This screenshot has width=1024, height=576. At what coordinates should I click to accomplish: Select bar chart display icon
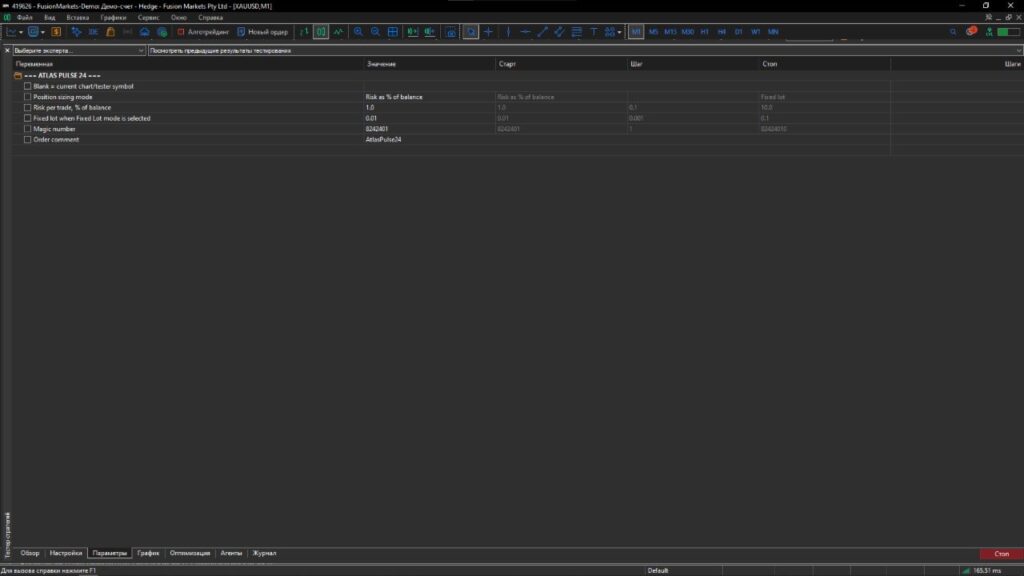point(304,31)
